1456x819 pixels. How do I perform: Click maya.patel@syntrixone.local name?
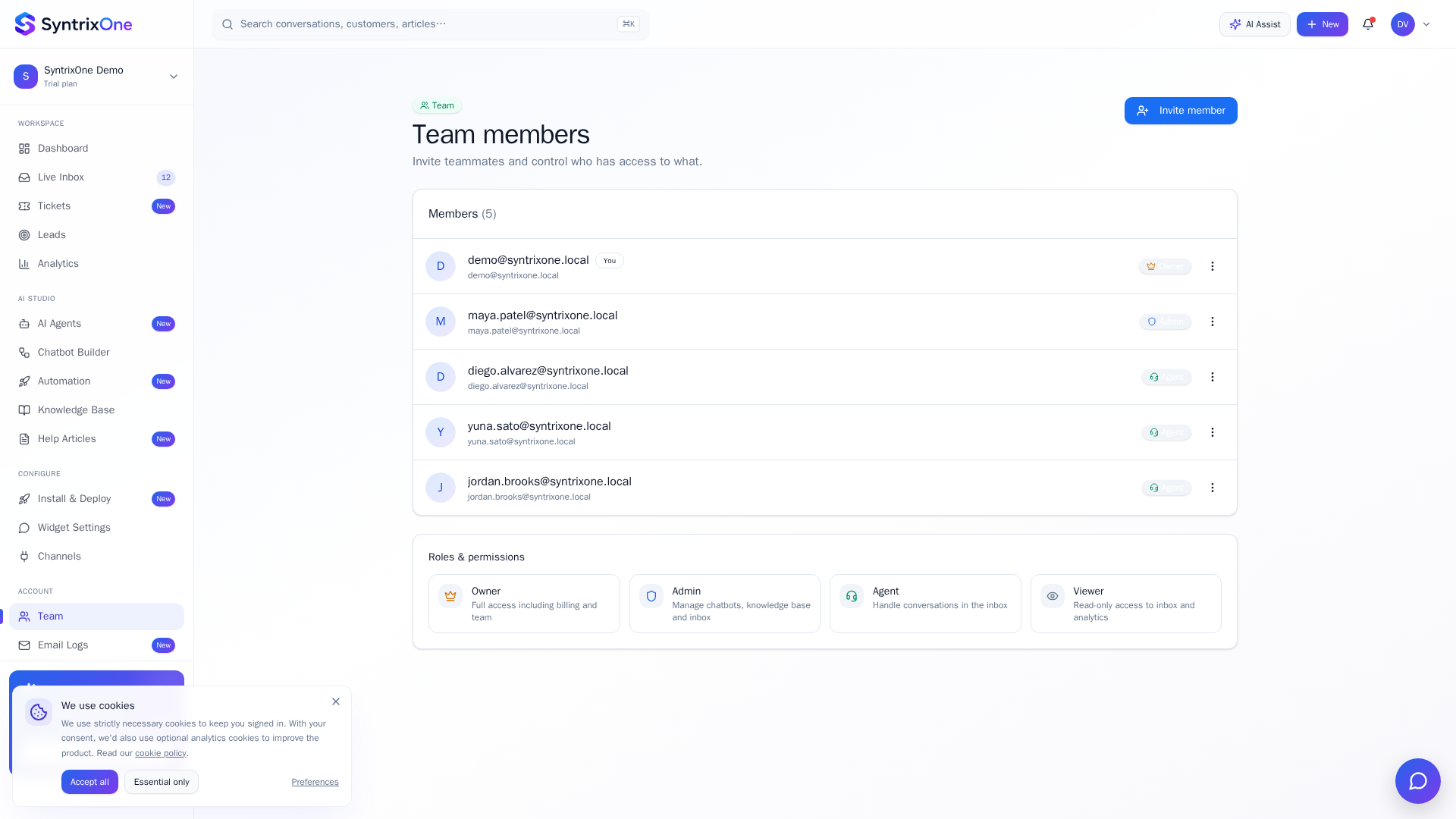click(542, 315)
